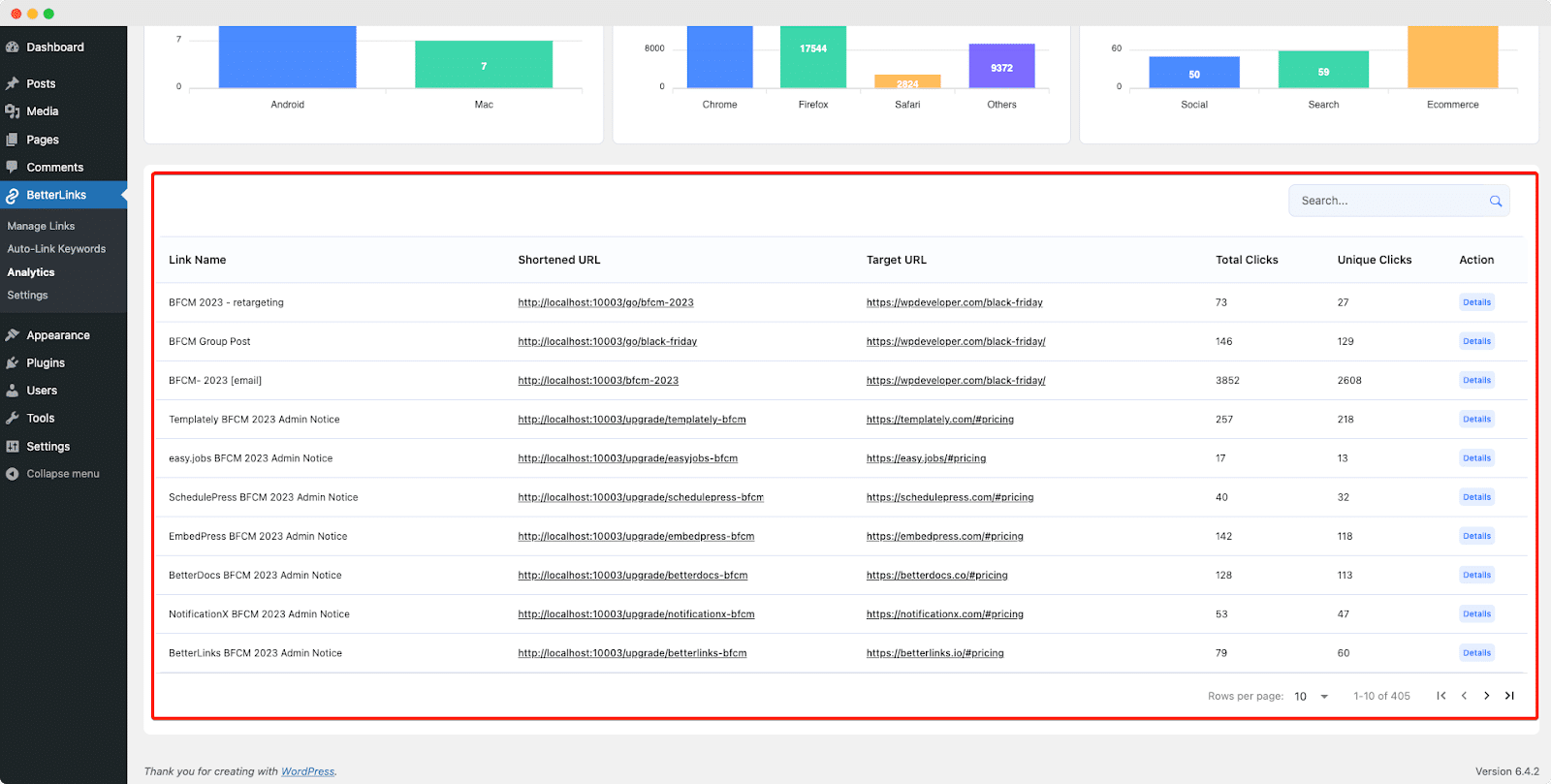Click the Media icon in sidebar
Image resolution: width=1551 pixels, height=784 pixels.
pyautogui.click(x=13, y=111)
